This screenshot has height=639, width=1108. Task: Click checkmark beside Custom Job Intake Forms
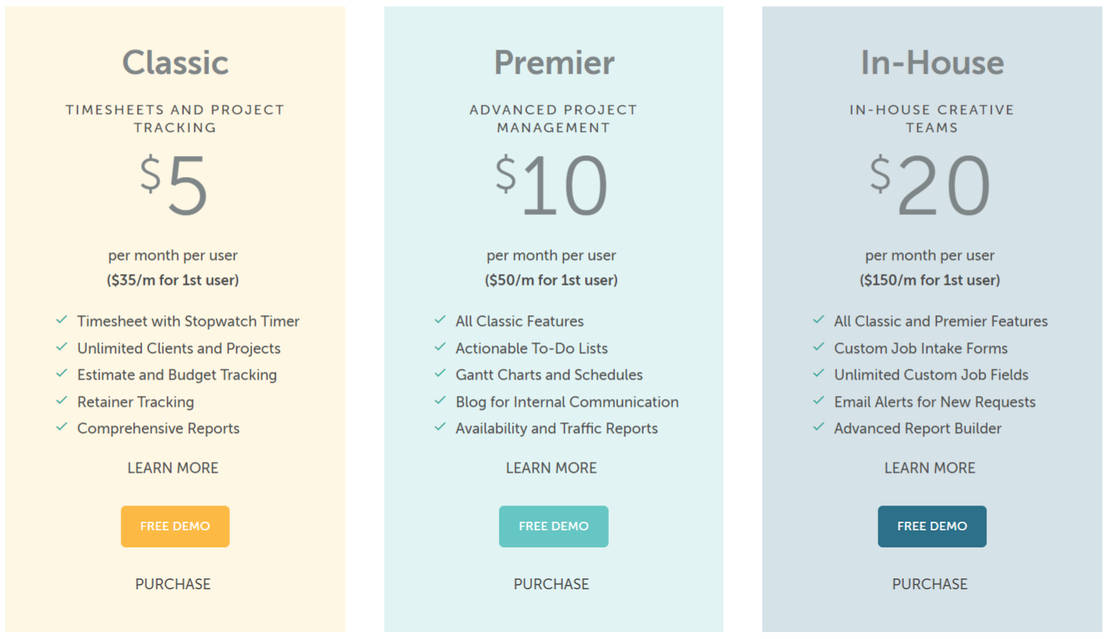point(819,348)
